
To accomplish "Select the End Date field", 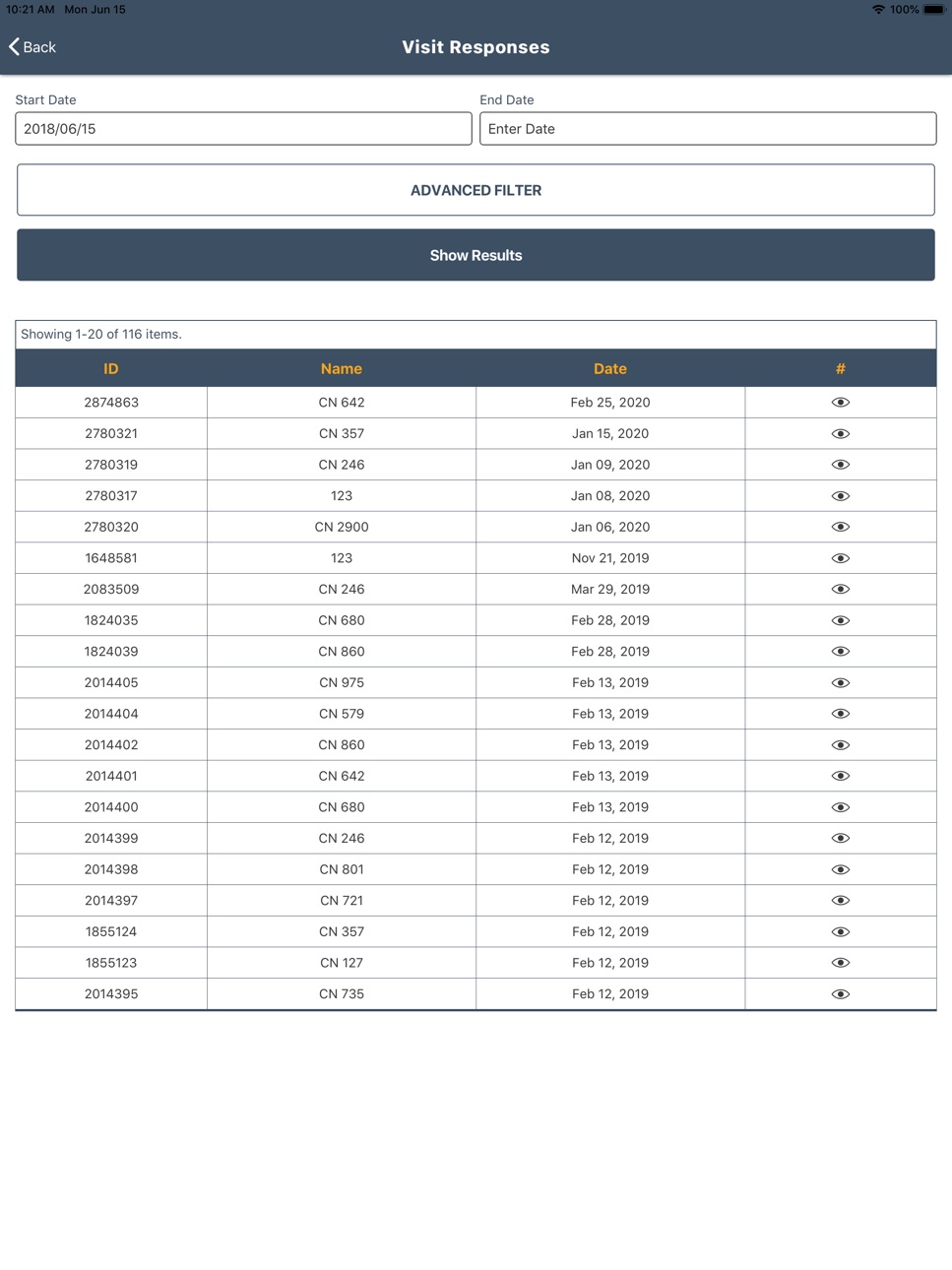I will (x=708, y=129).
